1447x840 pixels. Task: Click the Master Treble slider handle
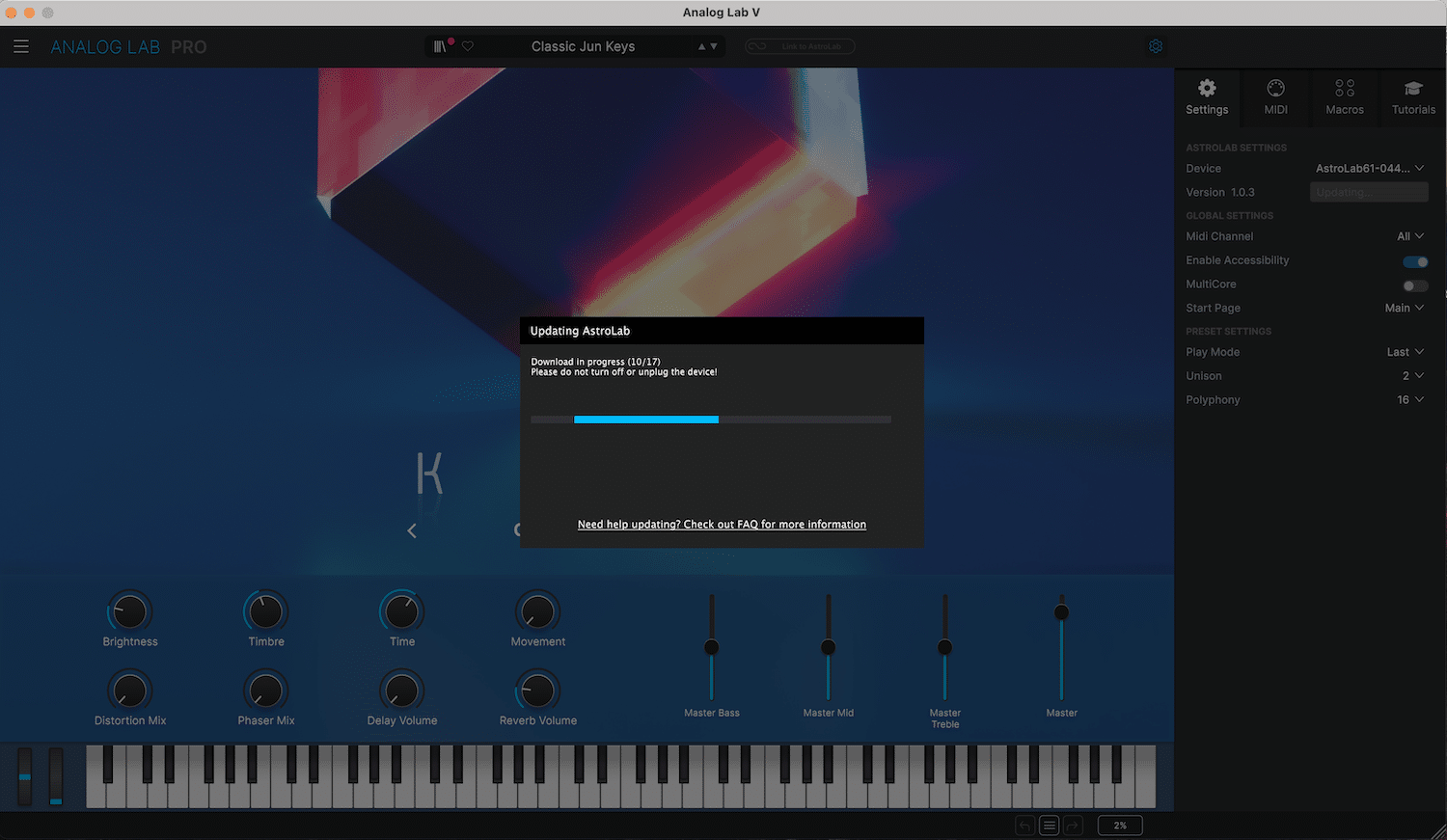coord(944,647)
